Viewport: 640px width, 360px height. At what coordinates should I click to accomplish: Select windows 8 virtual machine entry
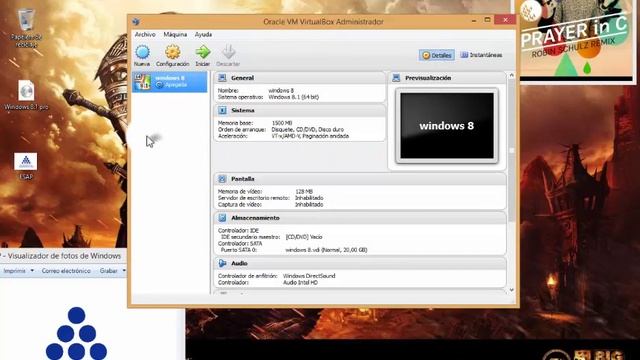coord(169,82)
